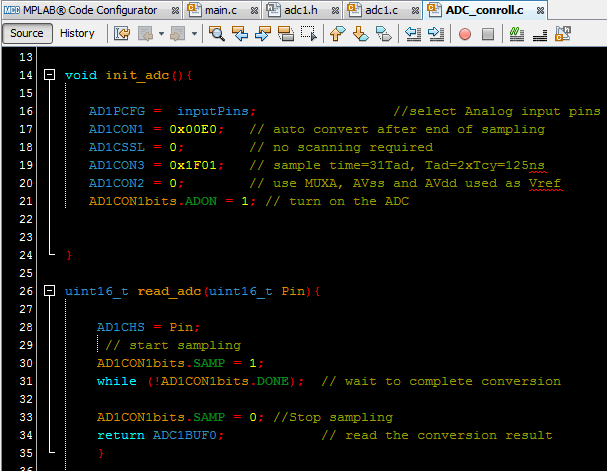Switch to MPLAB Code Configurator tab

tap(90, 10)
